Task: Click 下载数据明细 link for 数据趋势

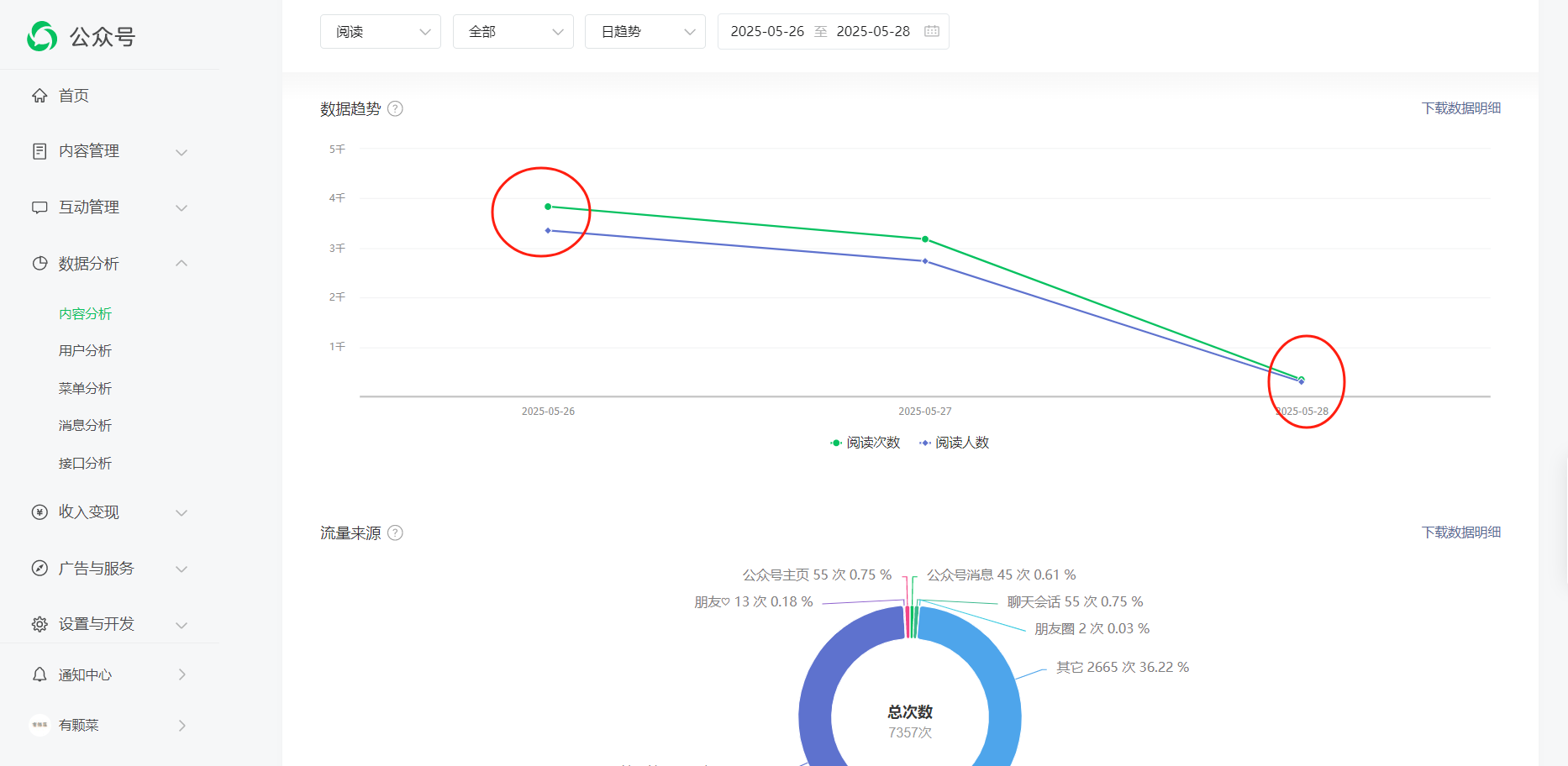Action: [x=1461, y=108]
